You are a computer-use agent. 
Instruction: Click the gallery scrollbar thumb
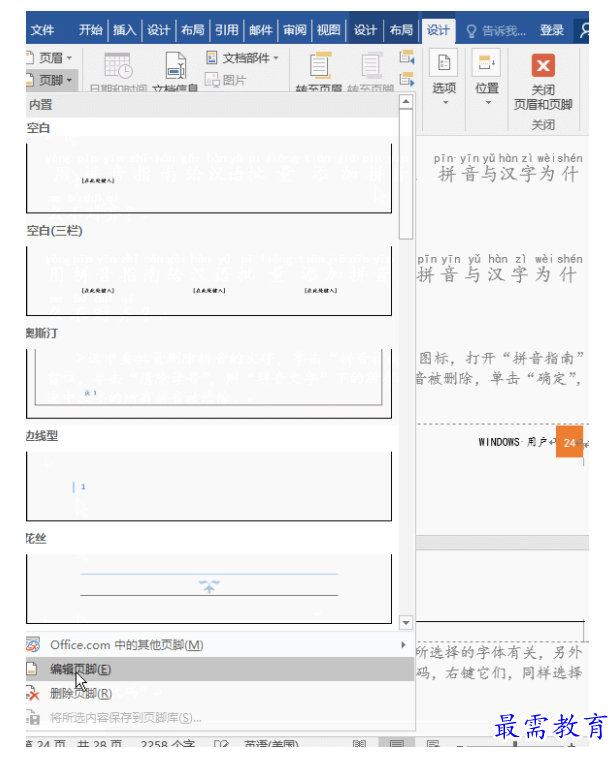click(x=406, y=174)
